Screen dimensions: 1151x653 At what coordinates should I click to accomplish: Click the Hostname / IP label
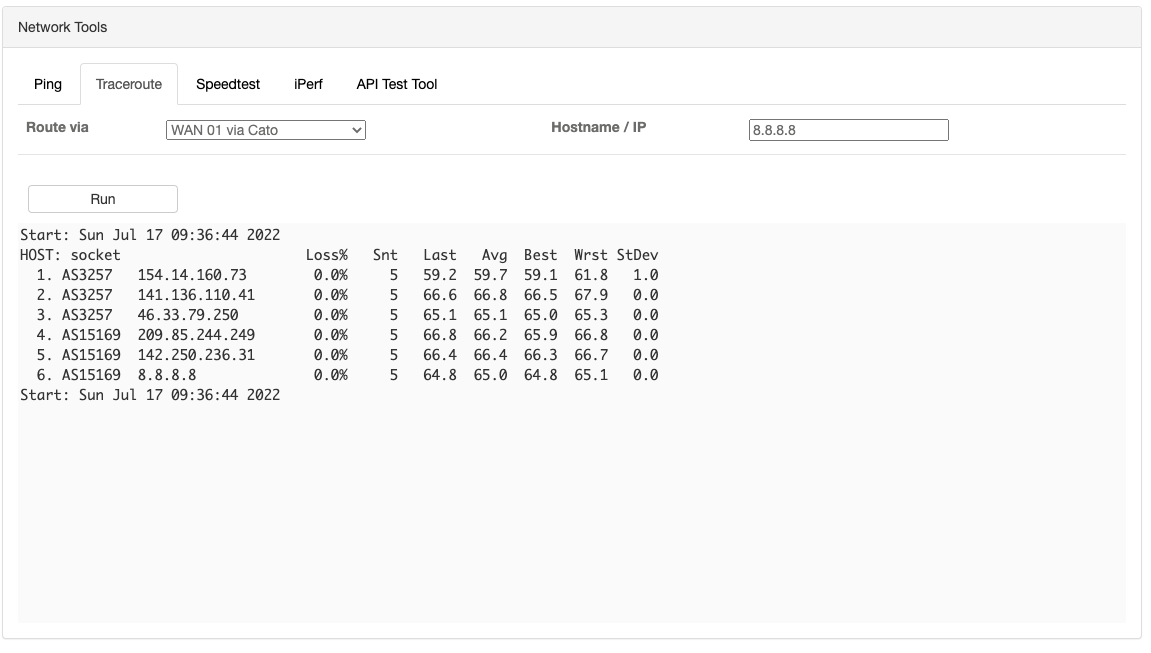click(598, 127)
